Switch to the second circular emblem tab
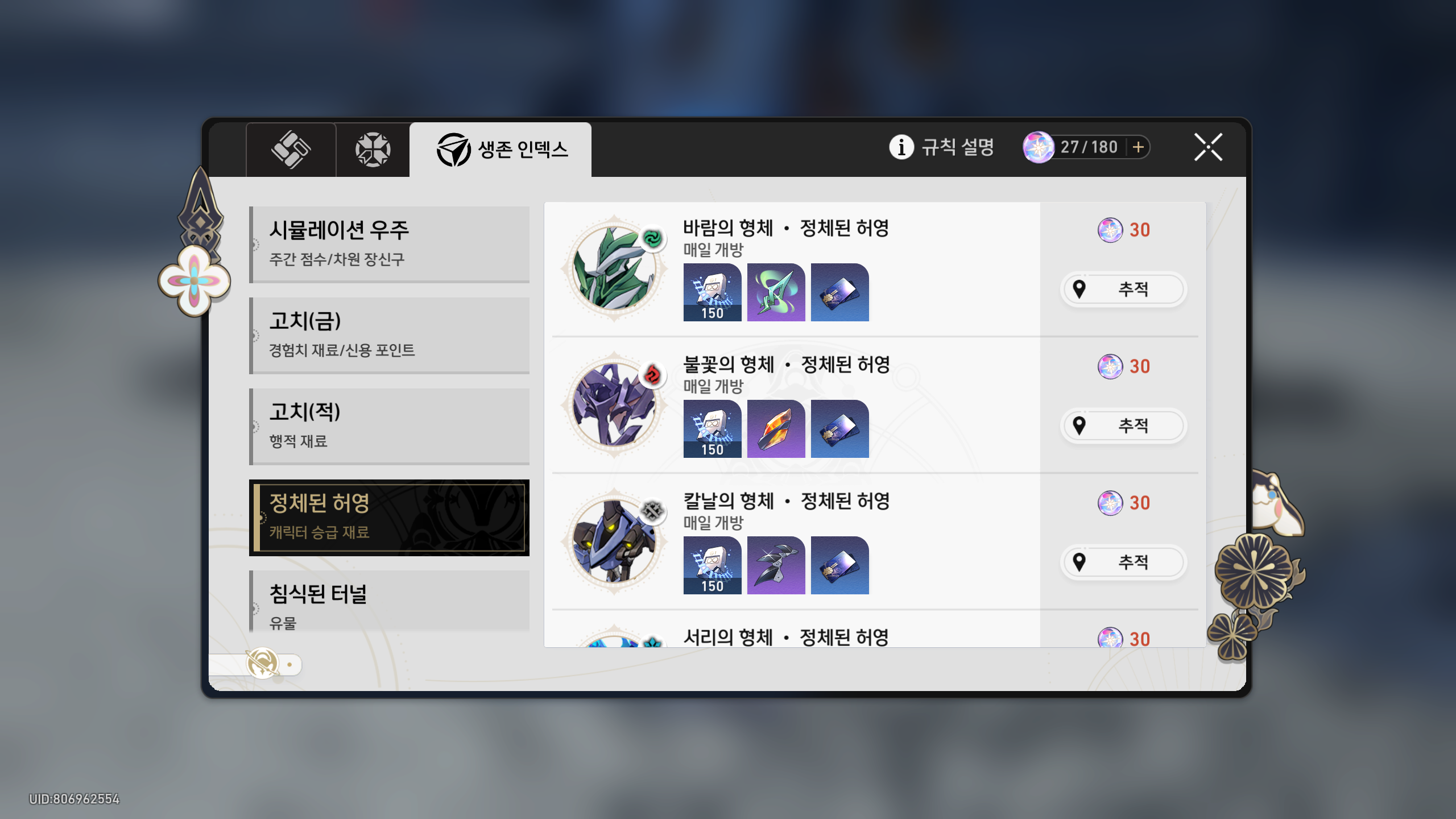Screen dimensions: 1456x819 coord(373,150)
